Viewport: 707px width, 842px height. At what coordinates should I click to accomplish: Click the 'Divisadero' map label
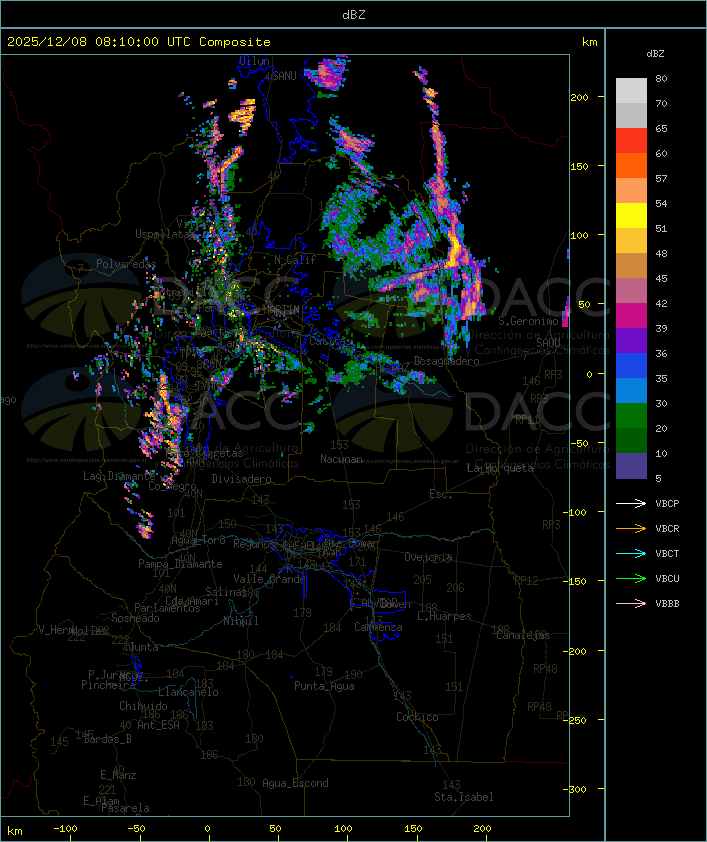241,478
